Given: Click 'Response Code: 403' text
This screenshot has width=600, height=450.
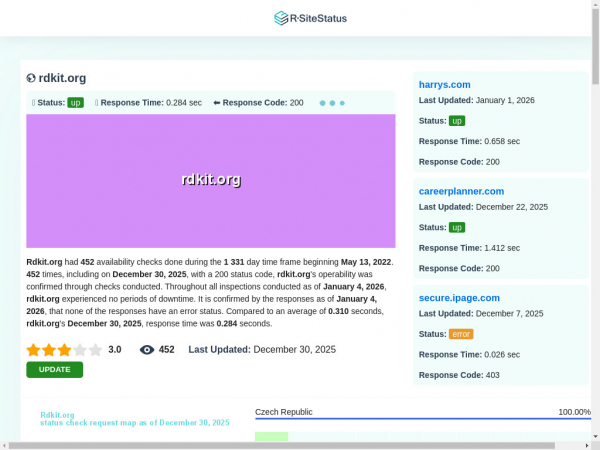Looking at the screenshot, I should point(459,375).
